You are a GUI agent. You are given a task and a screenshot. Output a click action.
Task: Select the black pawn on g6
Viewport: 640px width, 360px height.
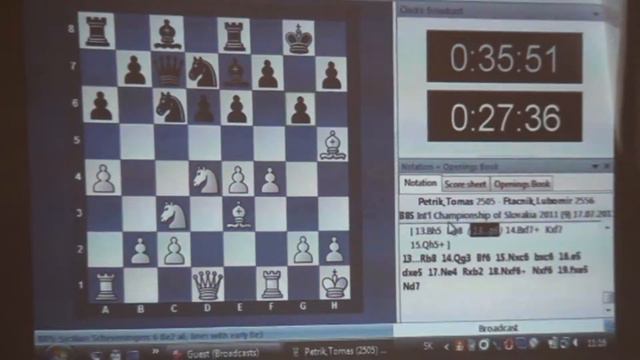pyautogui.click(x=301, y=111)
